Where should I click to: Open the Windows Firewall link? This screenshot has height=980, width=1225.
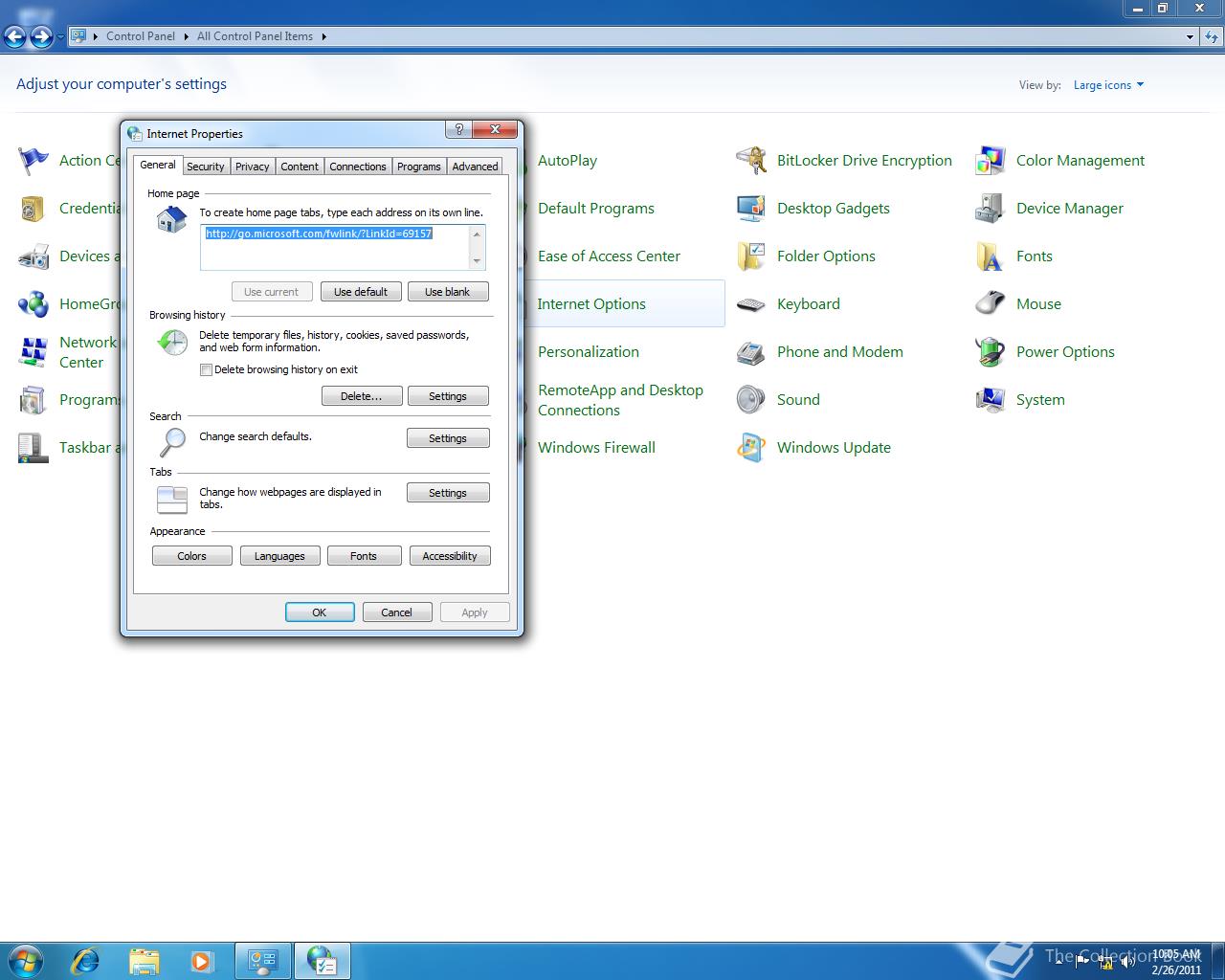(x=596, y=448)
